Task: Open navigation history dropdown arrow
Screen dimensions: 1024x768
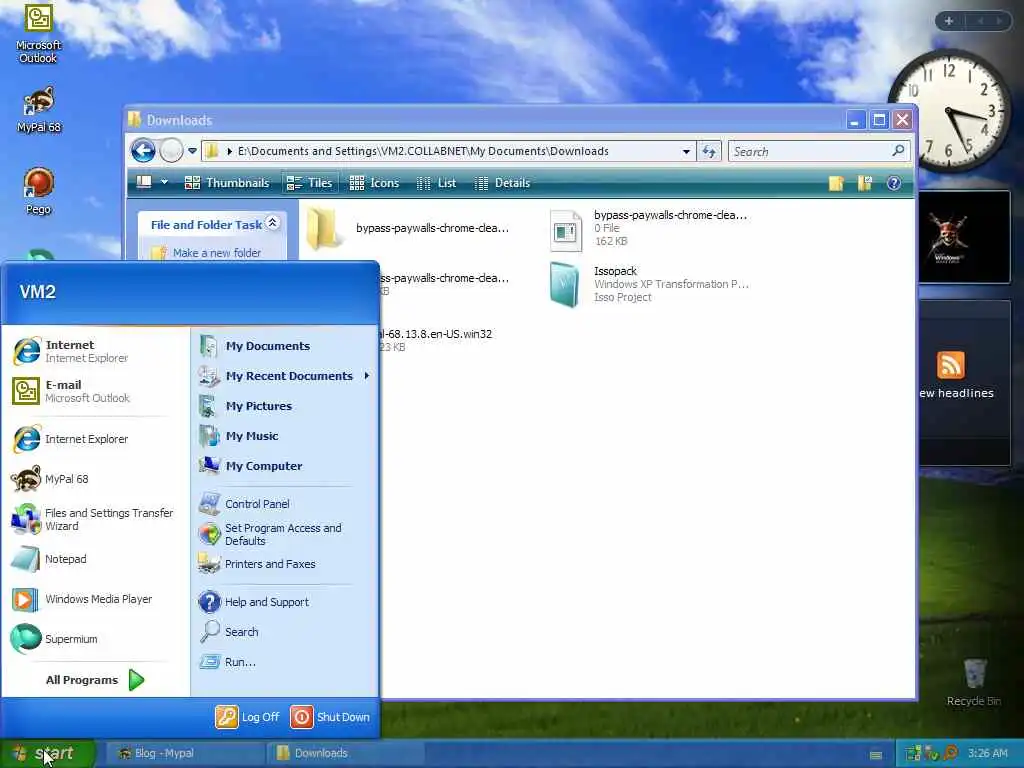Action: tap(192, 151)
